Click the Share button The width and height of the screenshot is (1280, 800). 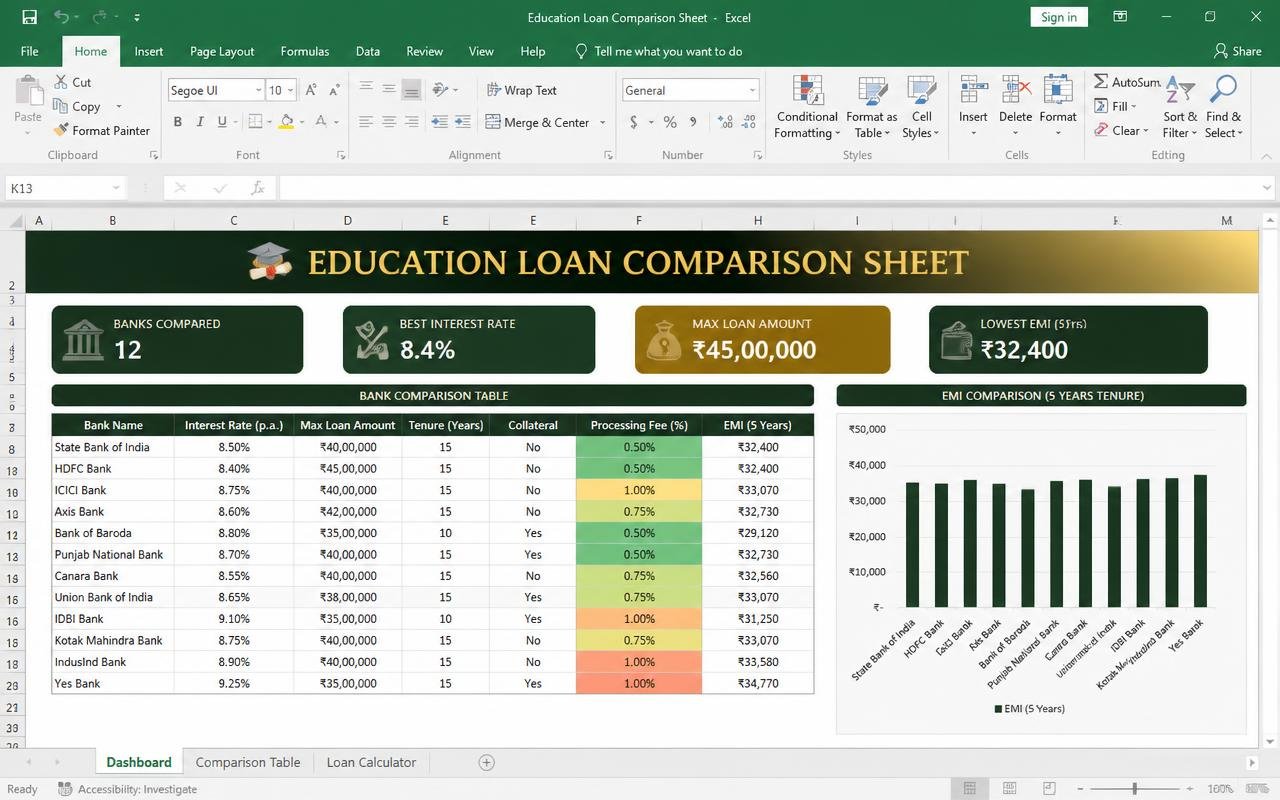1238,51
